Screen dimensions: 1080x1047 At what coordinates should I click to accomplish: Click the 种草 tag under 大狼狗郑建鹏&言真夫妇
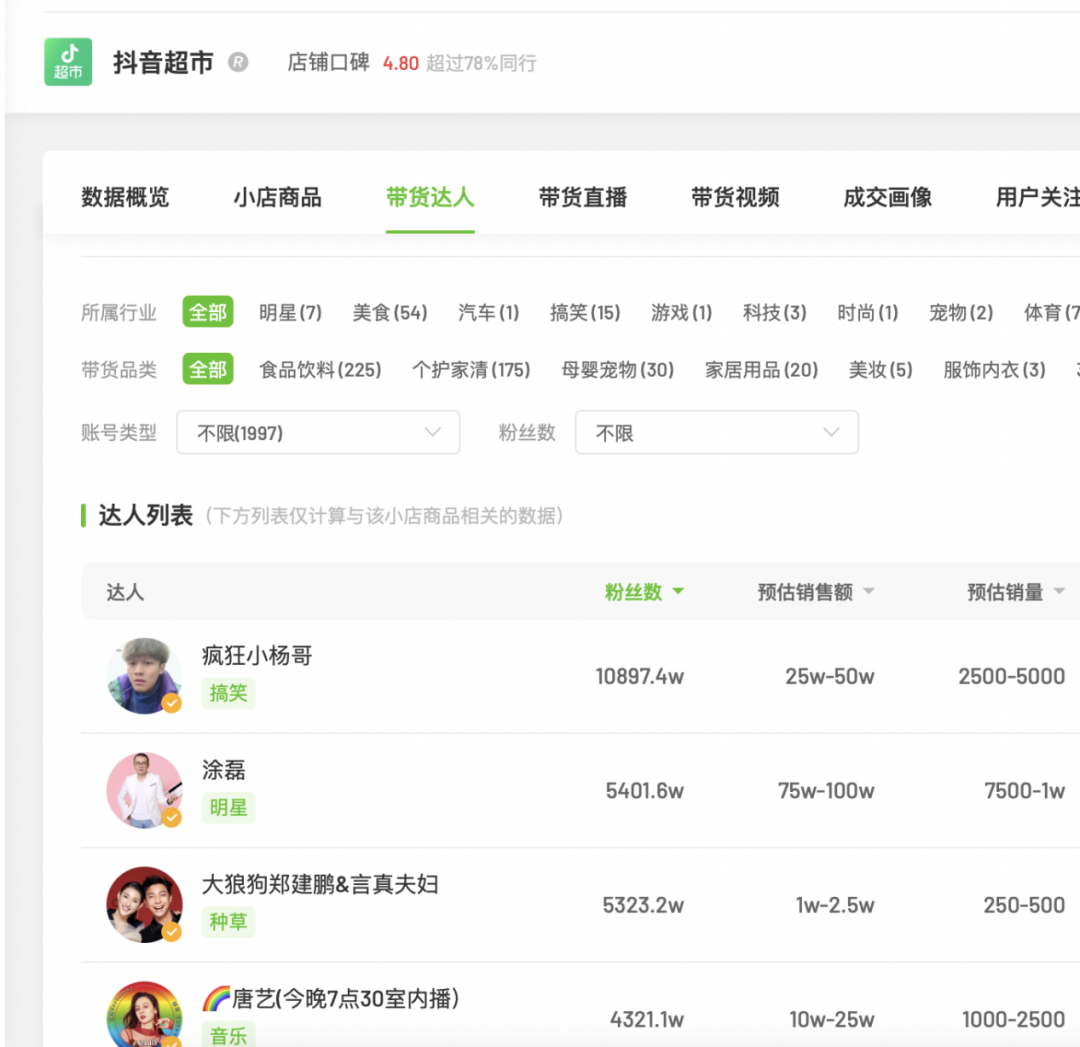(229, 922)
